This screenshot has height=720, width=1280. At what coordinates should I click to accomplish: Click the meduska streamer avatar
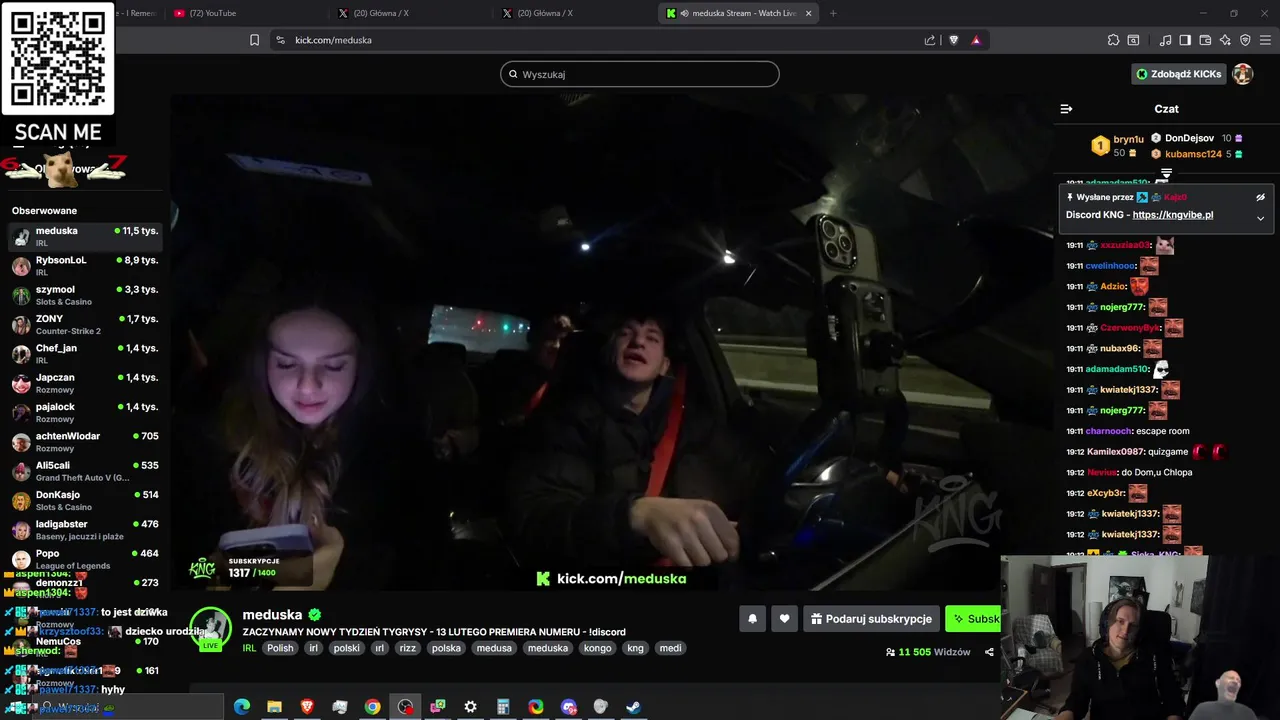click(211, 629)
